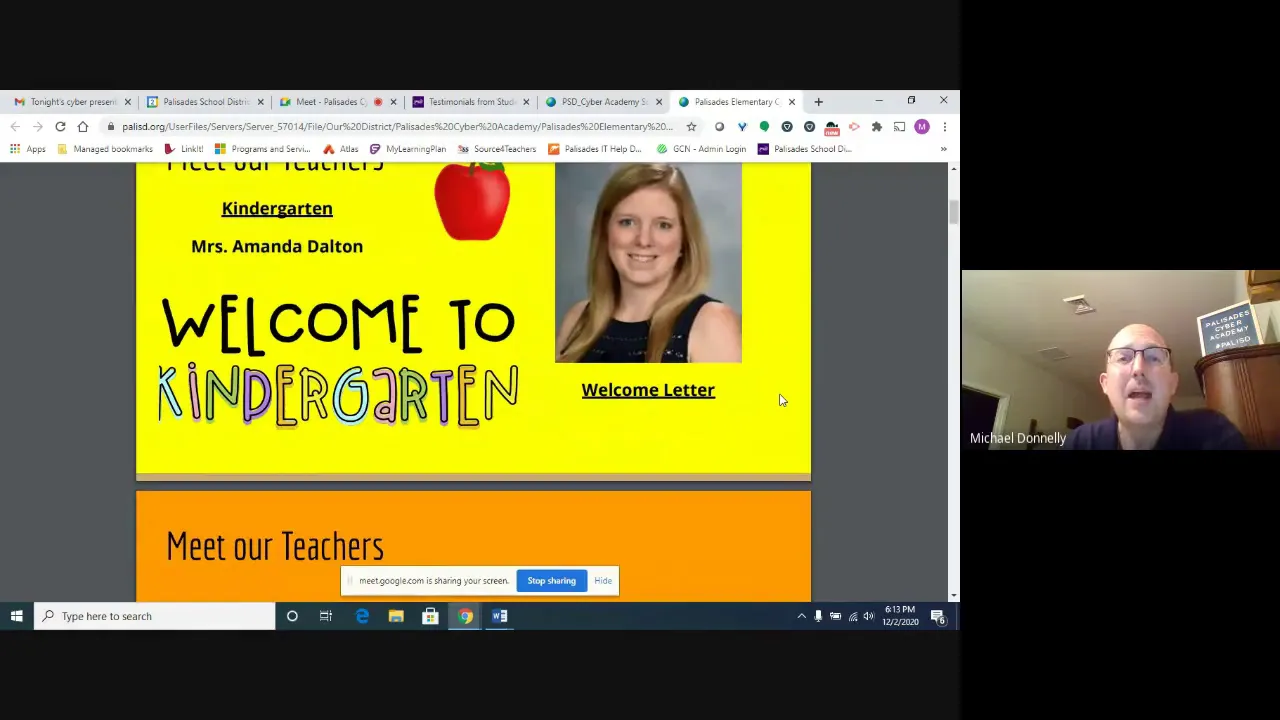
Task: Switch to Chrome on the taskbar
Action: [x=465, y=616]
